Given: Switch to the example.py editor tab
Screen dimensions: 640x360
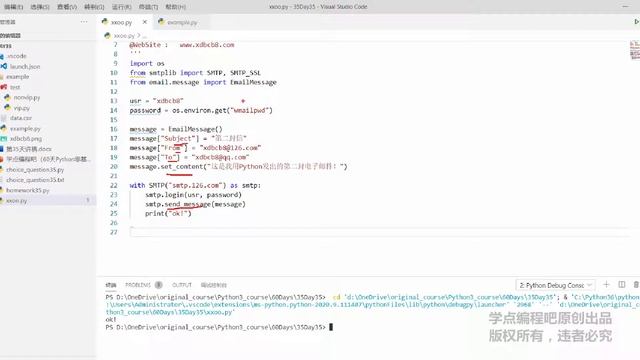Looking at the screenshot, I should (x=182, y=22).
